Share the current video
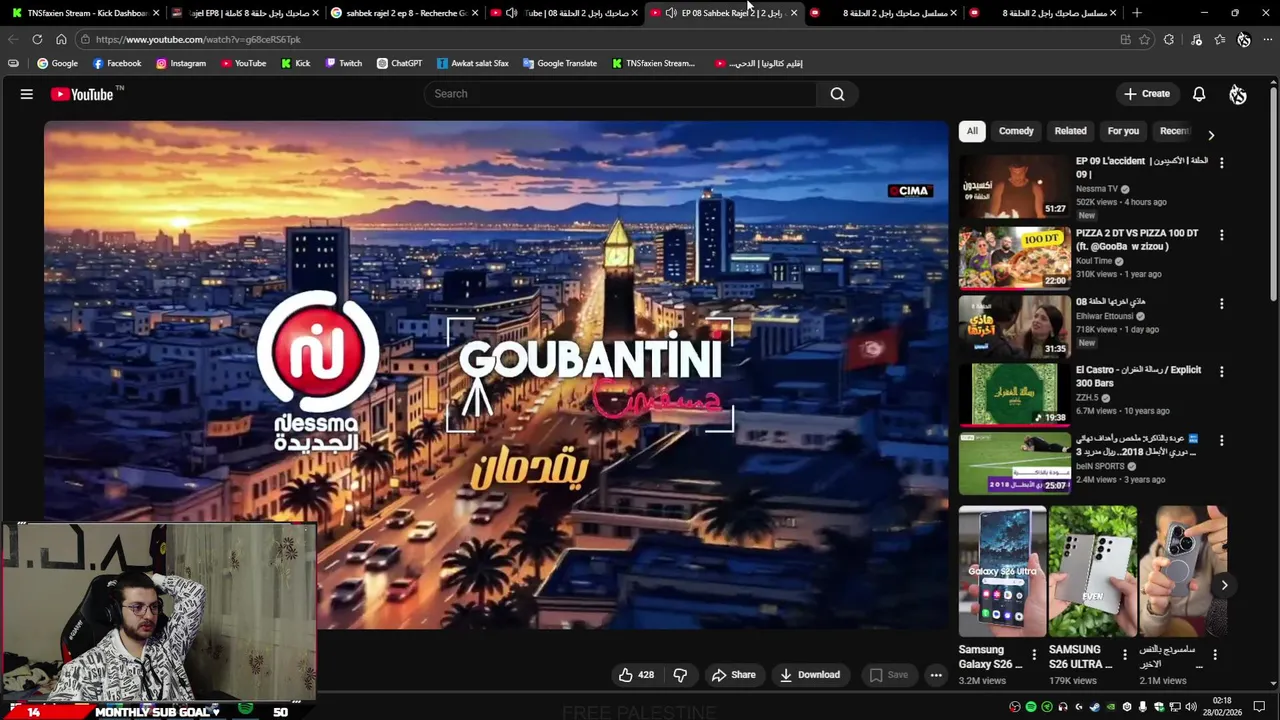This screenshot has height=720, width=1280. (x=733, y=675)
